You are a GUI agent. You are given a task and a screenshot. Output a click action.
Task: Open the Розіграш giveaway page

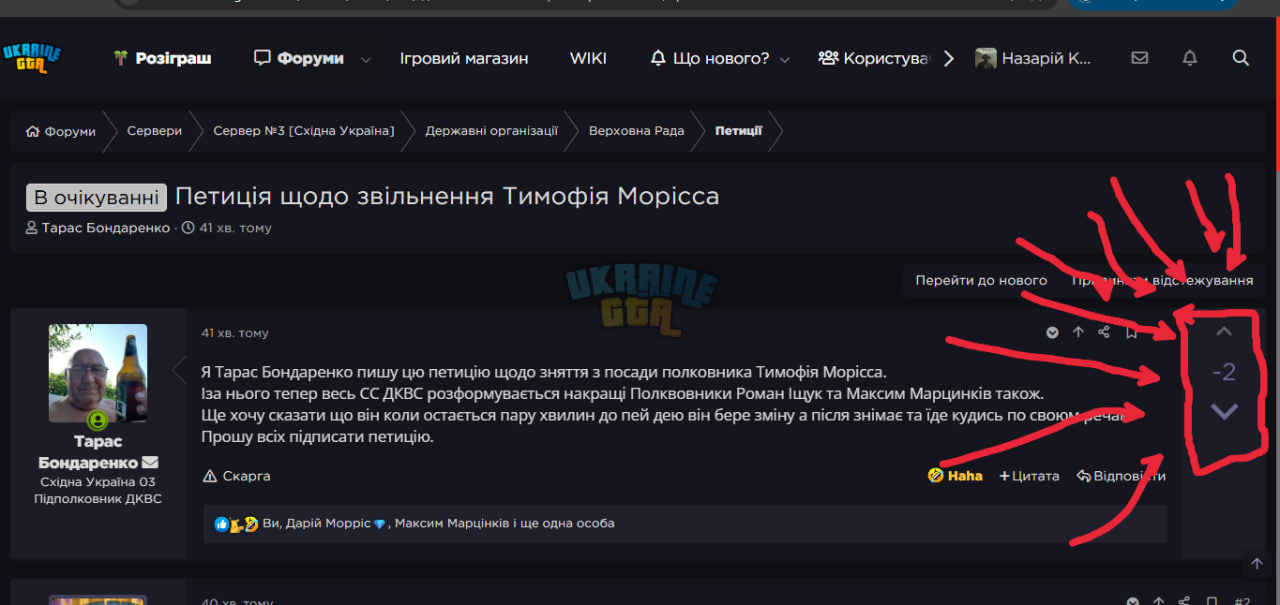(x=163, y=58)
